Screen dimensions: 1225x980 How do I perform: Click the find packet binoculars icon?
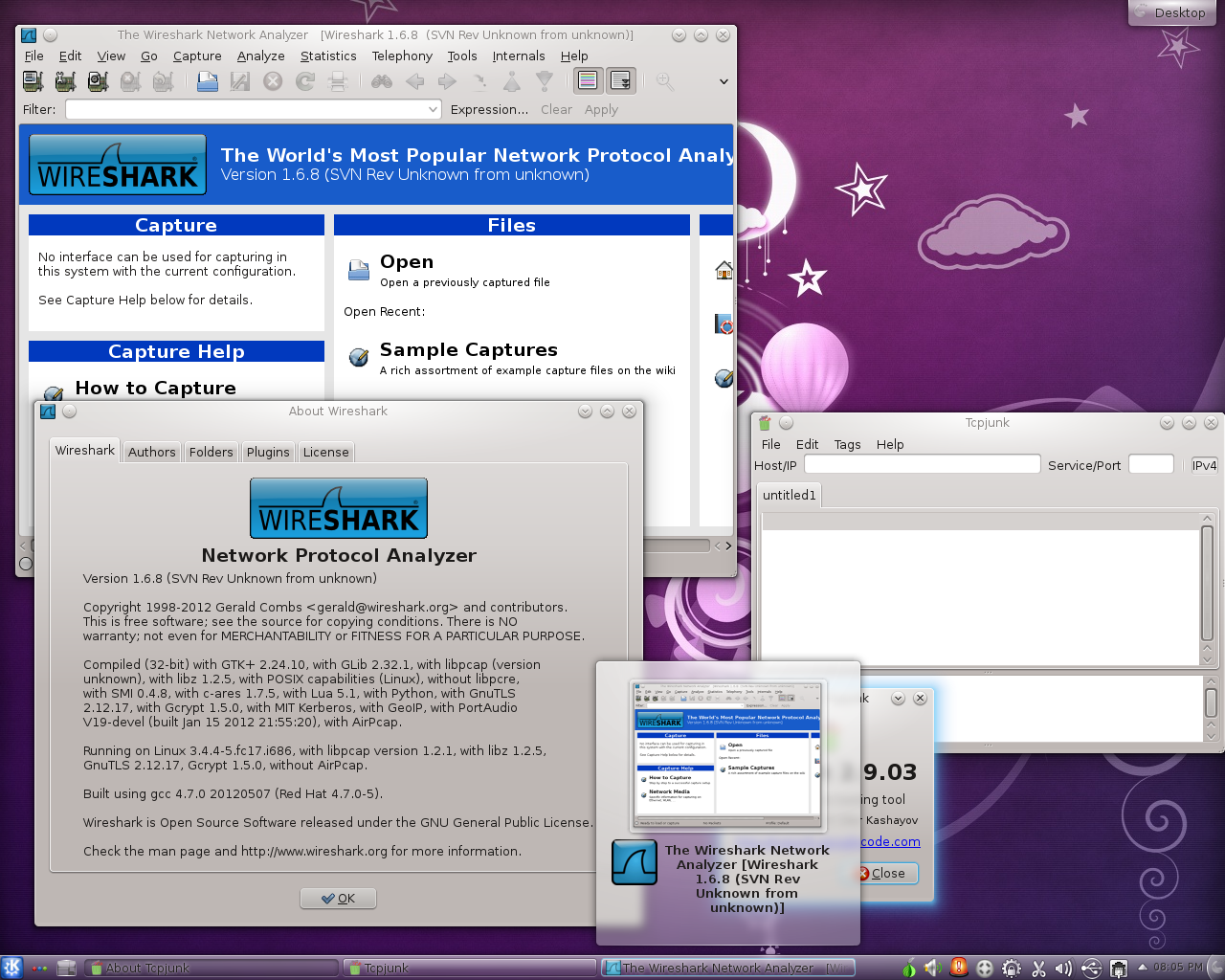click(382, 81)
